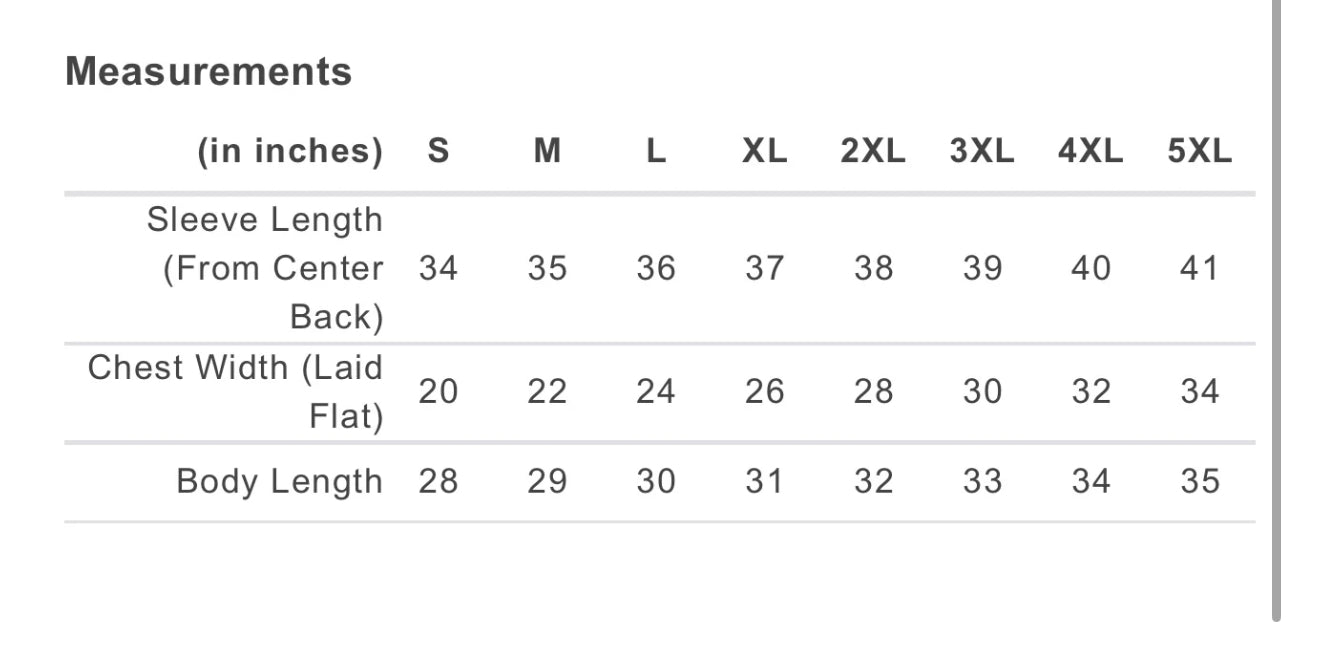
Task: Select sleeve length value 36 for L
Action: click(655, 268)
